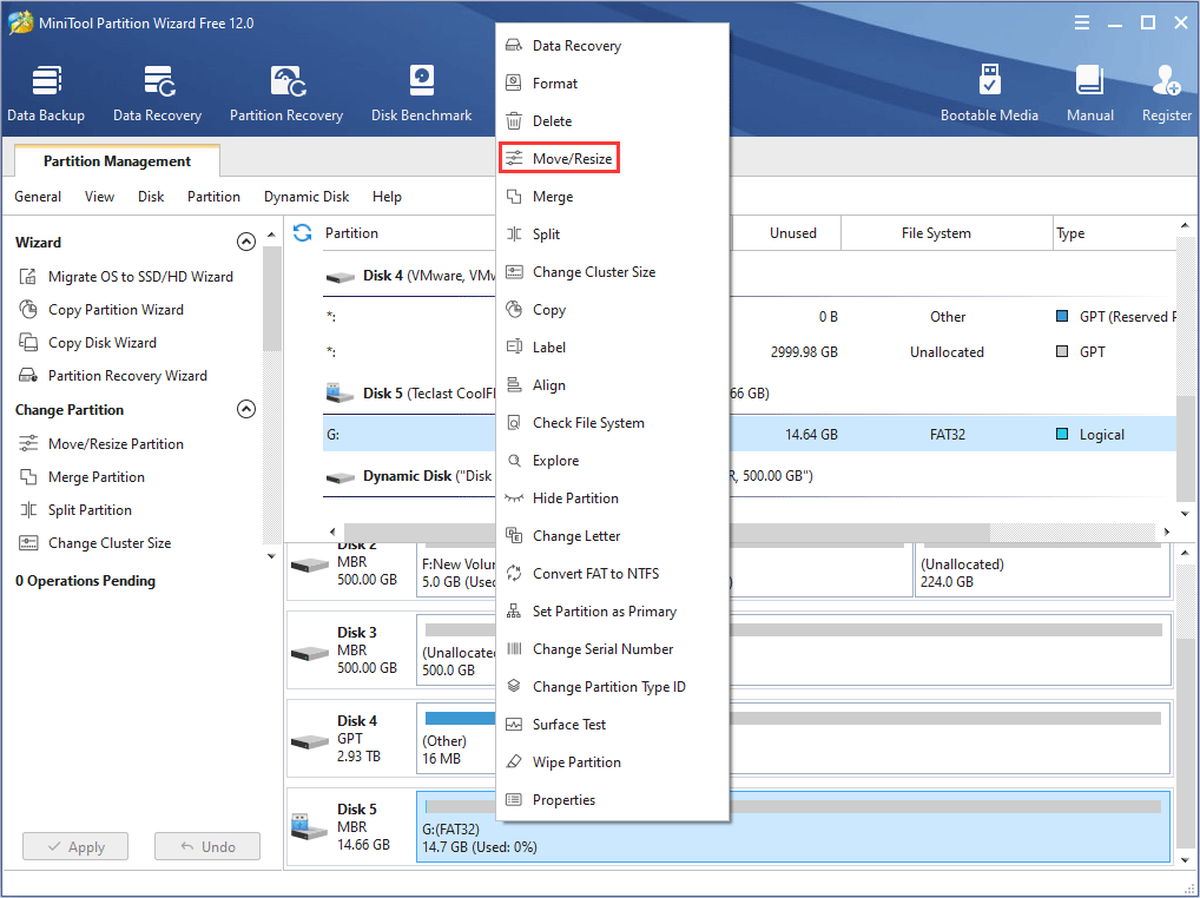Viewport: 1200px width, 898px height.
Task: Choose Delete from context menu
Action: tap(613, 121)
